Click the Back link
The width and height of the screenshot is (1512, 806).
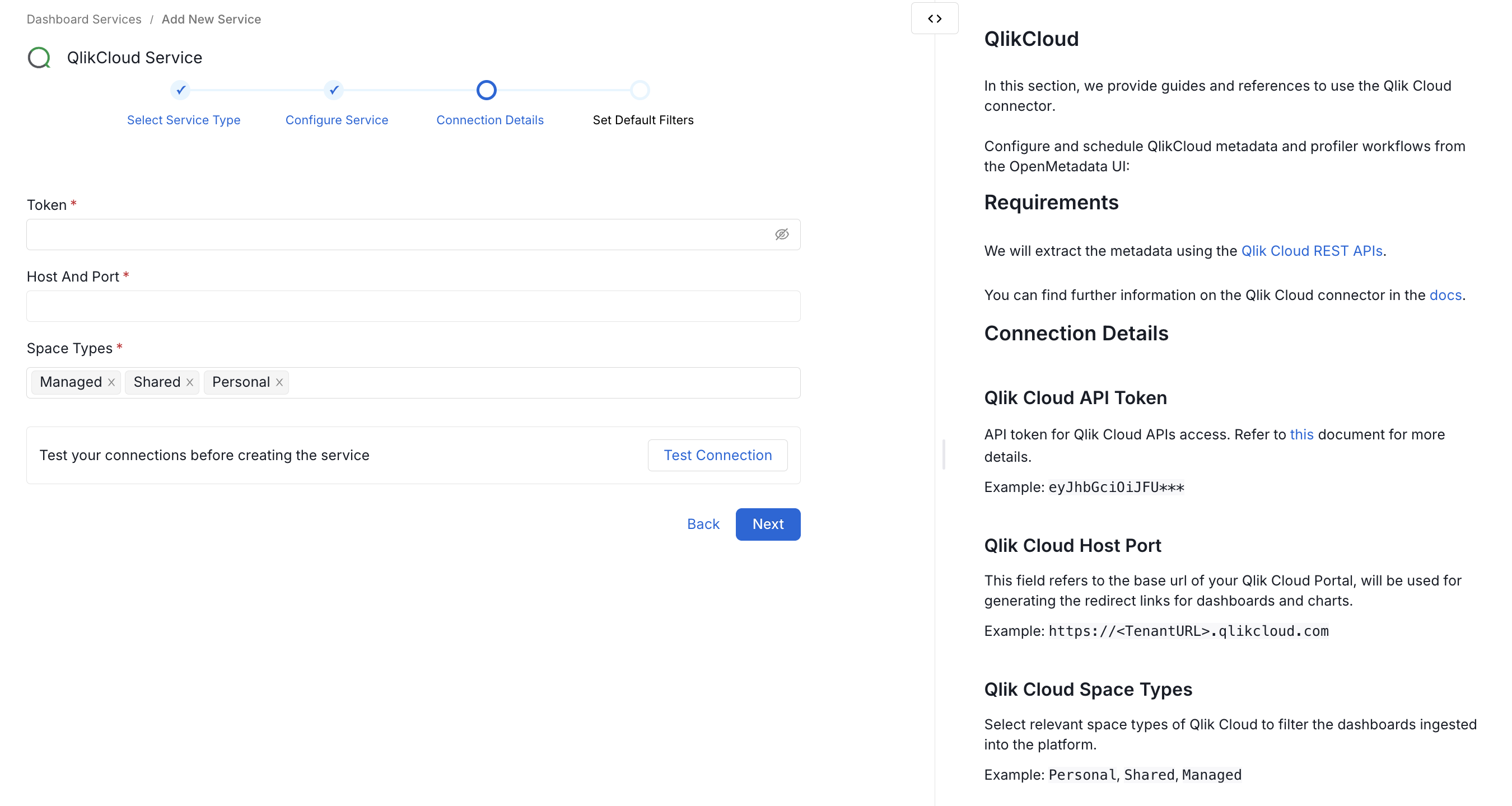coord(703,524)
